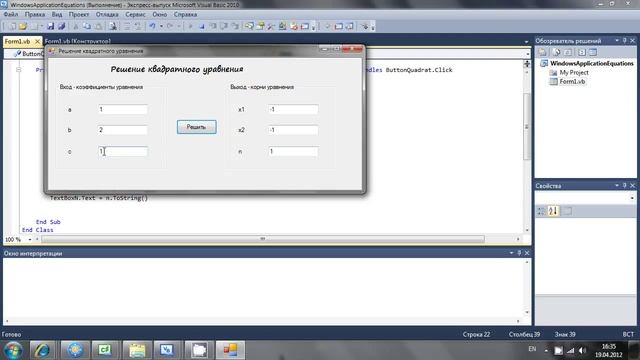
Task: Click the Undo arrow icon
Action: (x=152, y=27)
